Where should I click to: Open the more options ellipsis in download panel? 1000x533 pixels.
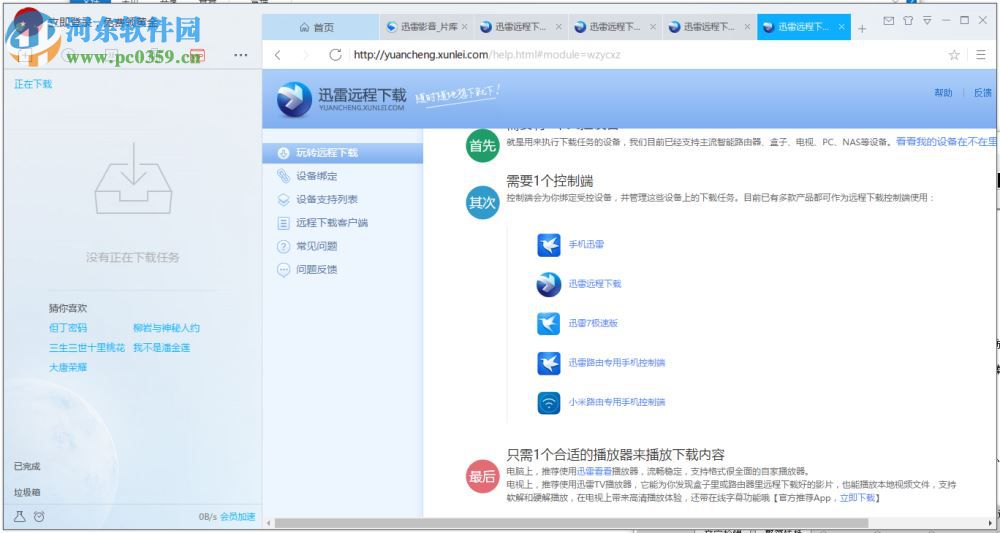(240, 55)
